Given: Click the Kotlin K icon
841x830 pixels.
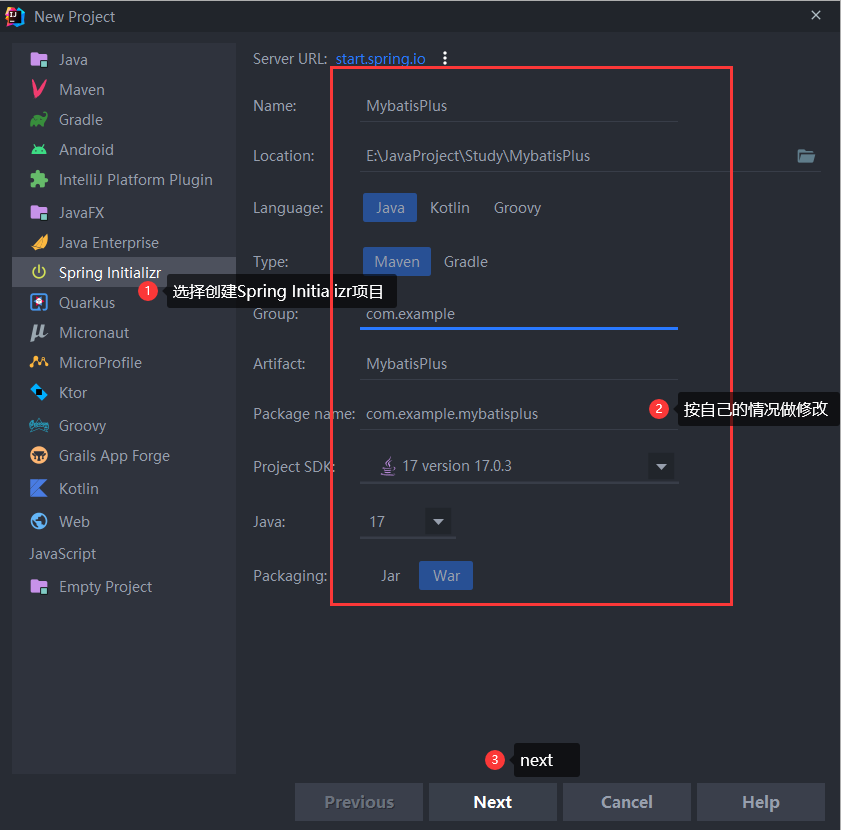Looking at the screenshot, I should coord(39,488).
